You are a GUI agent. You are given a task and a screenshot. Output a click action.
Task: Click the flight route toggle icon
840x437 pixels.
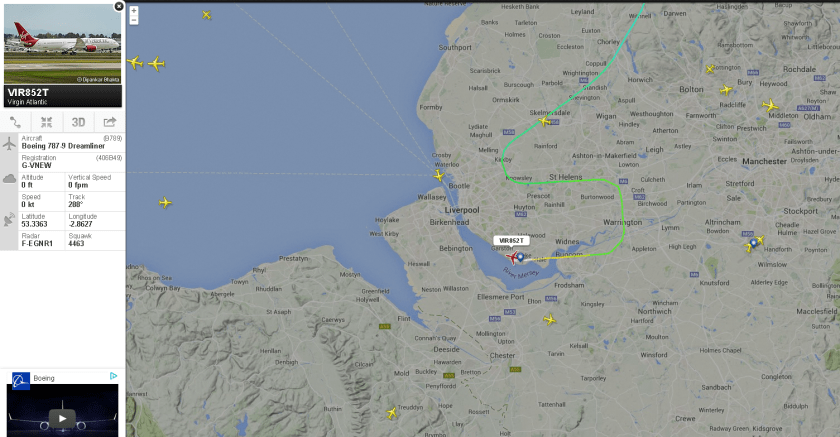coord(15,122)
